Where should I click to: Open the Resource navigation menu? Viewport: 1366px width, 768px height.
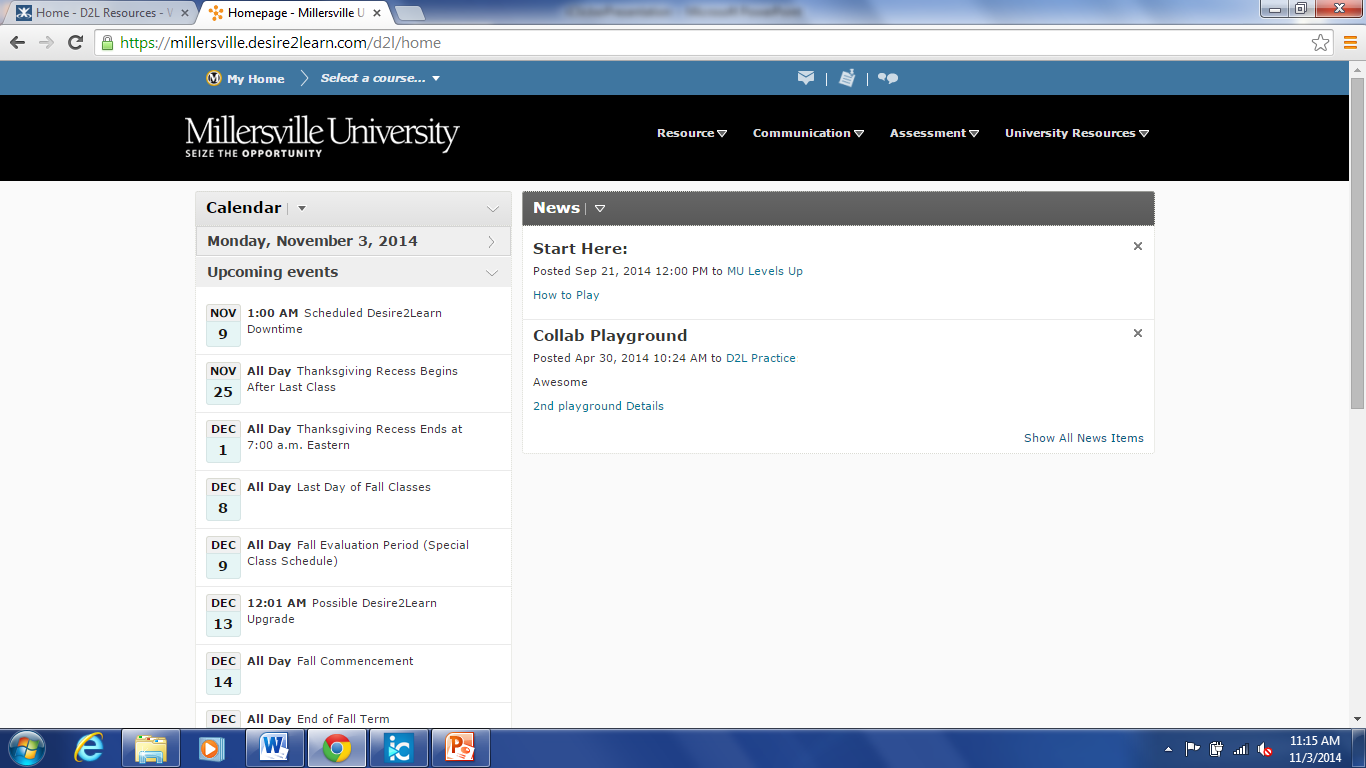(x=692, y=133)
